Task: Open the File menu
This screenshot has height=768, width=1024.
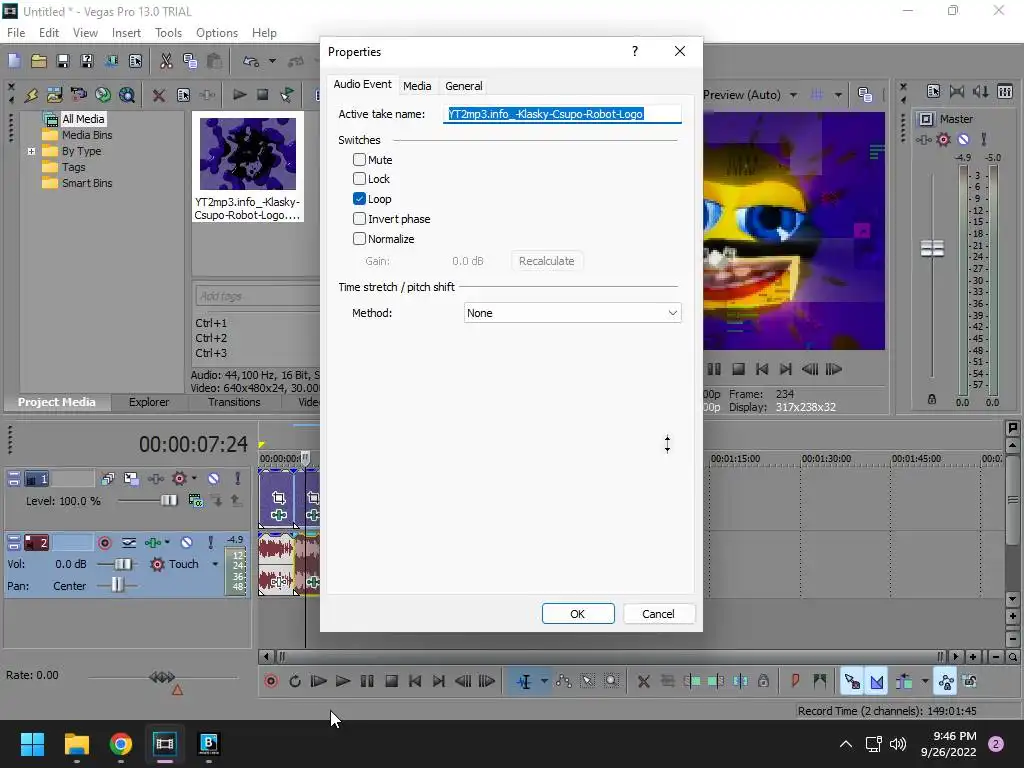Action: pos(16,33)
